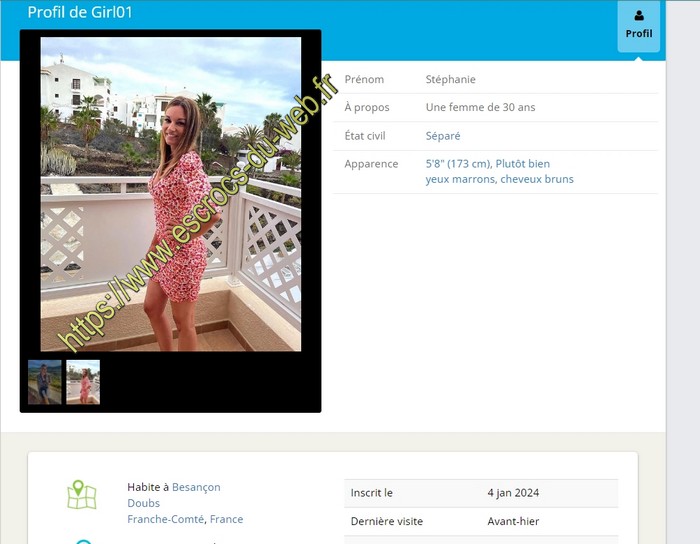700x544 pixels.
Task: Click the green map location icon
Action: [82, 494]
